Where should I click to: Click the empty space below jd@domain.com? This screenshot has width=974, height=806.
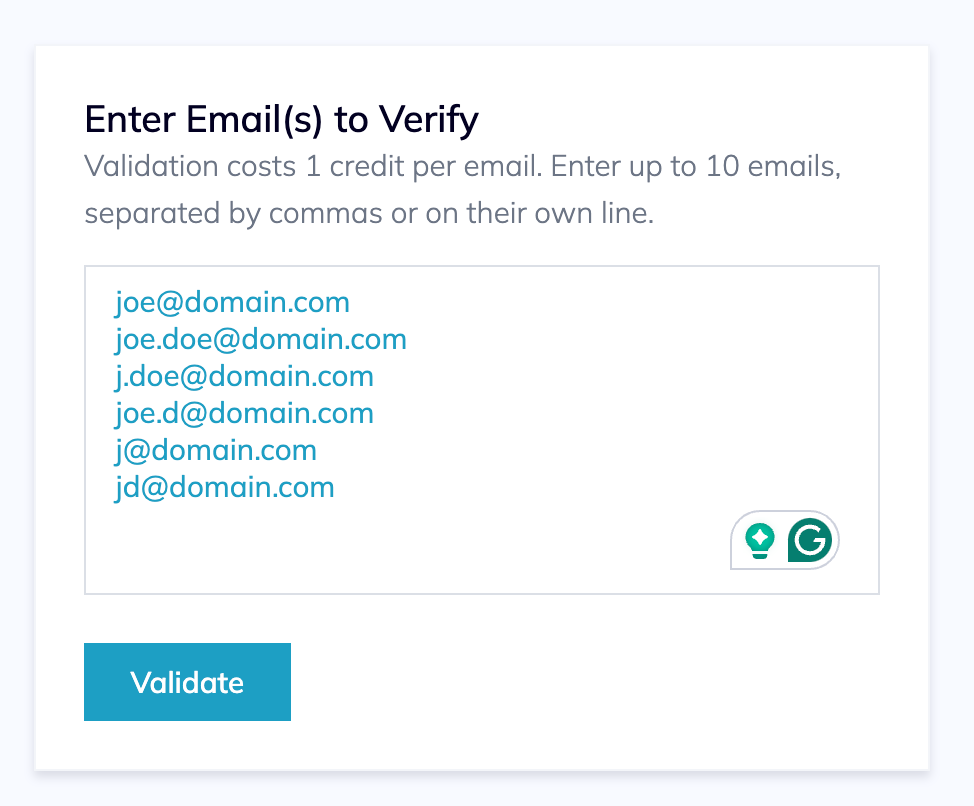(x=400, y=545)
